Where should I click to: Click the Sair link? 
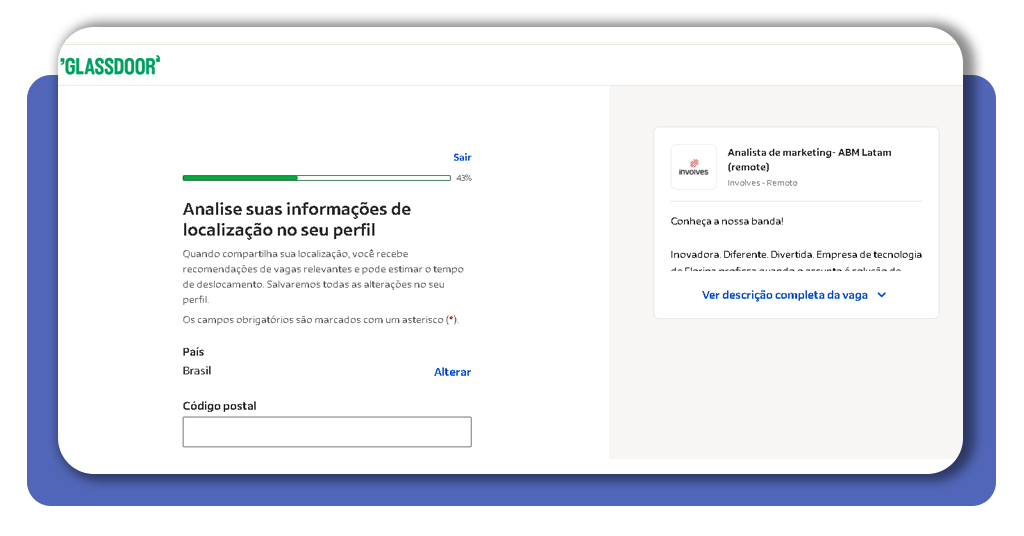click(x=462, y=157)
